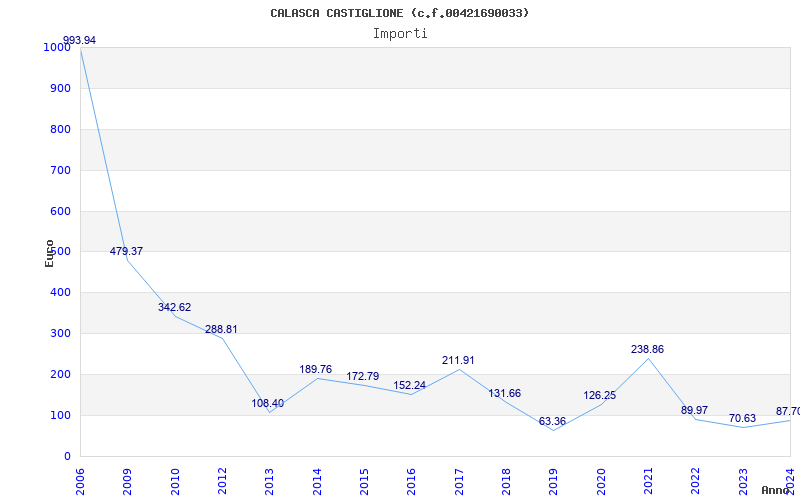Click the 2016 x-axis year label
This screenshot has height=500, width=800.
(411, 481)
